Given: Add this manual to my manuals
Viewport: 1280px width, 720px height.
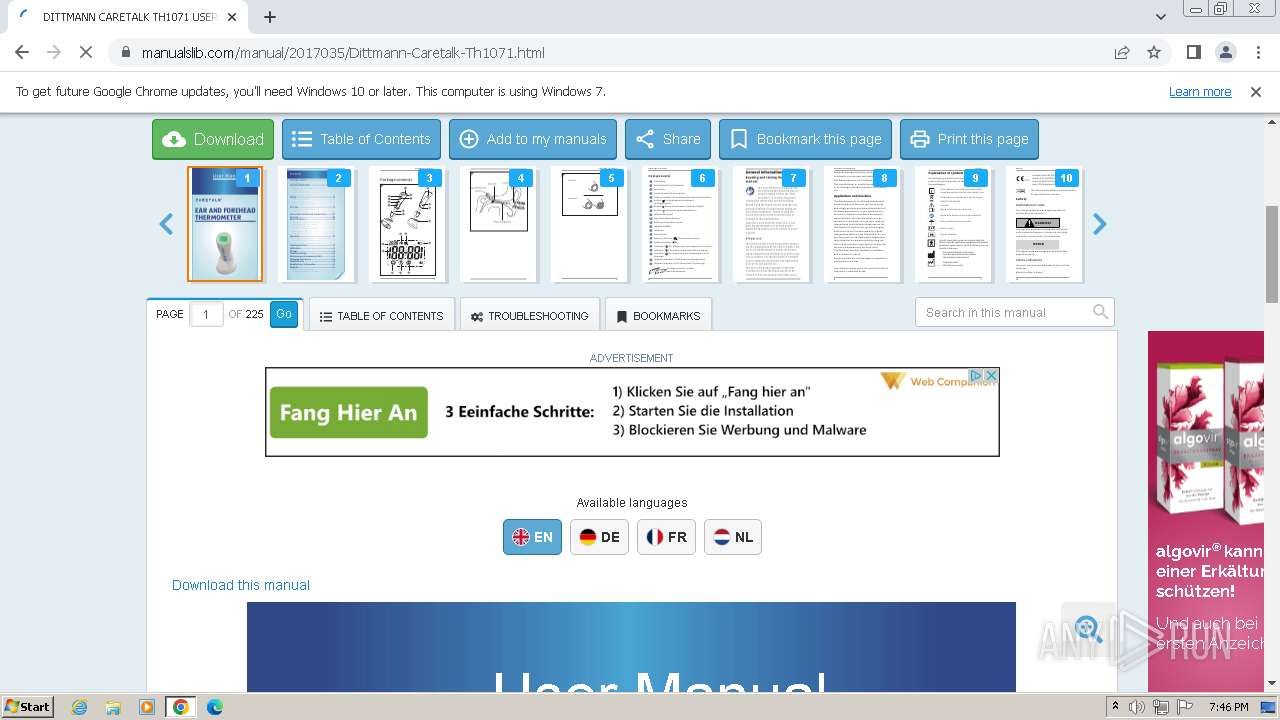Looking at the screenshot, I should (x=533, y=139).
